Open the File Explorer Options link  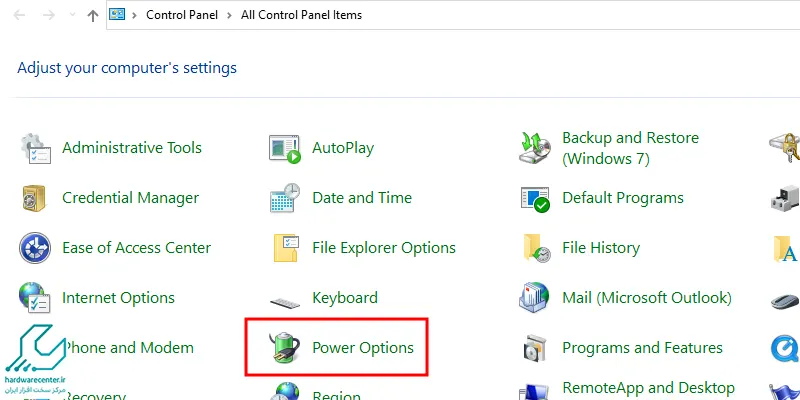(x=384, y=248)
